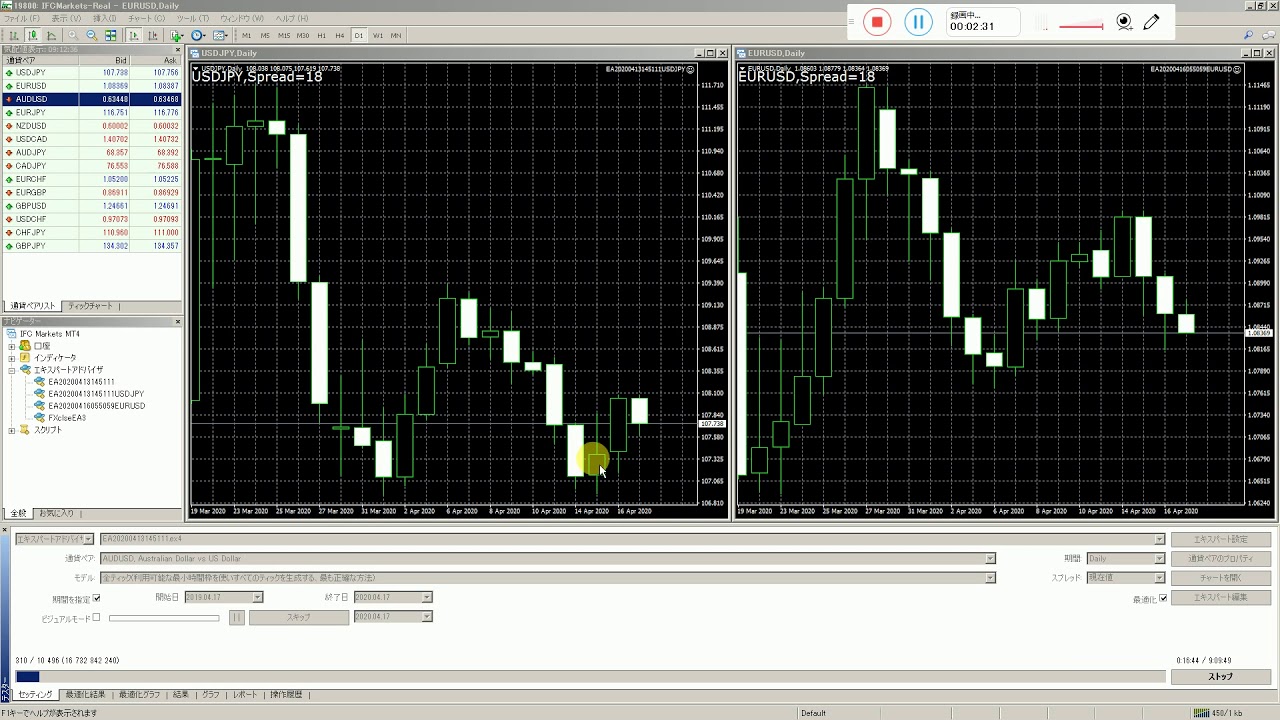Close the Market Watch panel
This screenshot has width=1280, height=720.
[178, 49]
